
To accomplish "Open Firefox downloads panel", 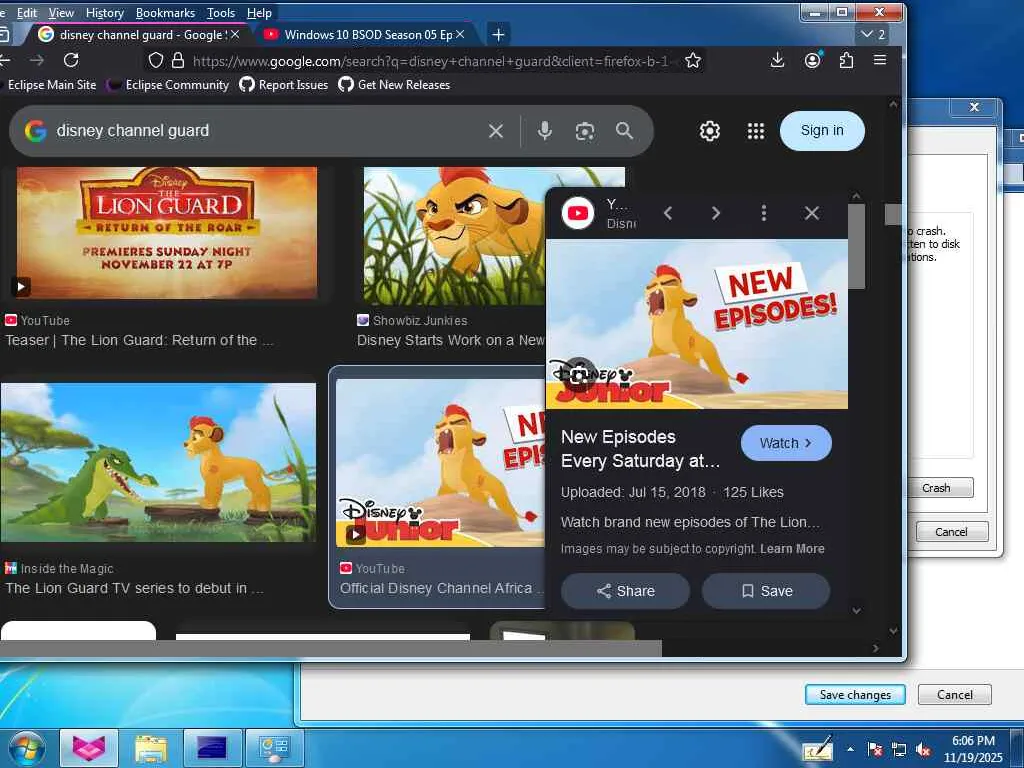I will pos(777,61).
